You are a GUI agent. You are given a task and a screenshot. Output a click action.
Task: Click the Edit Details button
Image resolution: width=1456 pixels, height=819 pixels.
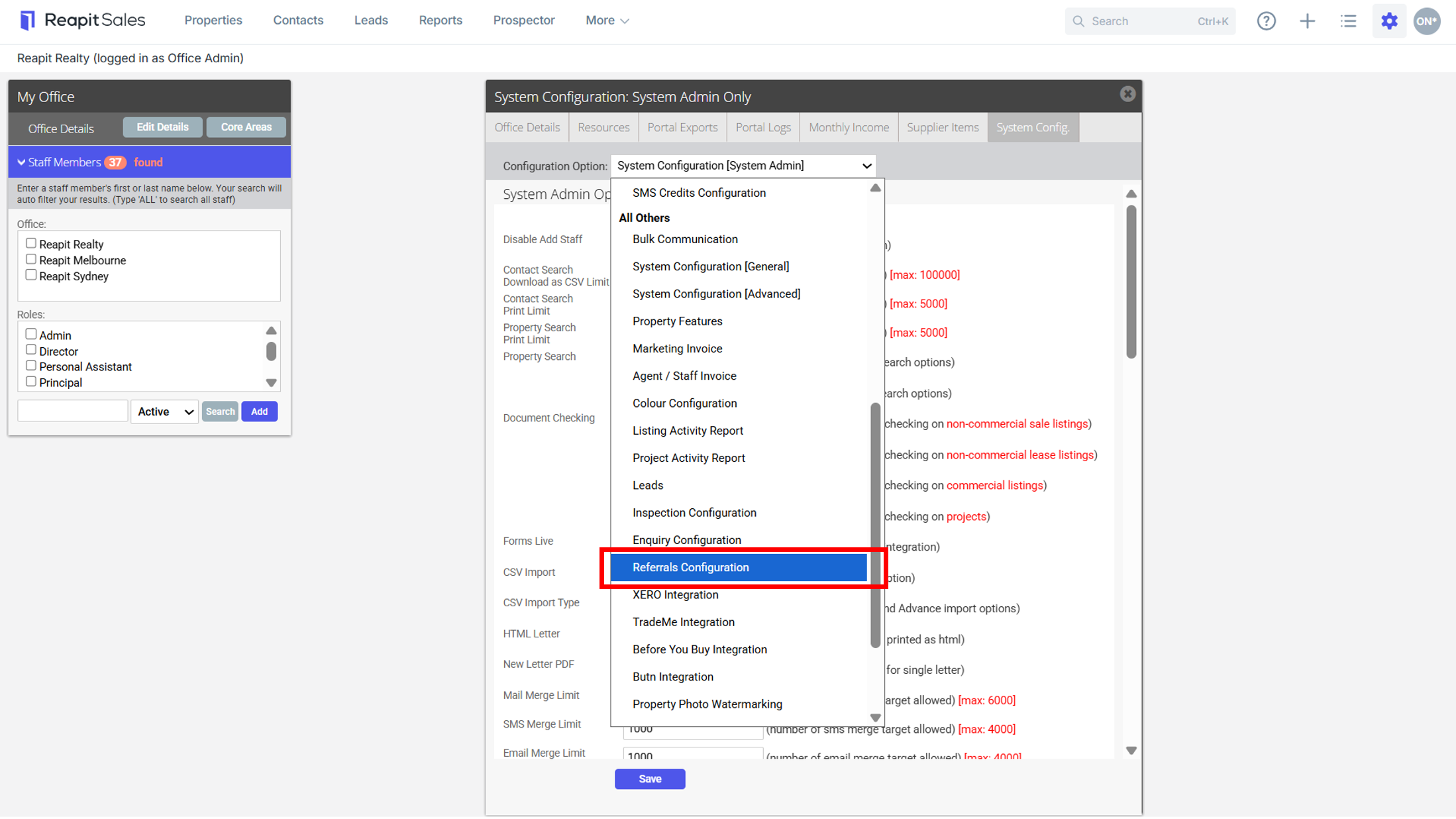click(x=162, y=127)
